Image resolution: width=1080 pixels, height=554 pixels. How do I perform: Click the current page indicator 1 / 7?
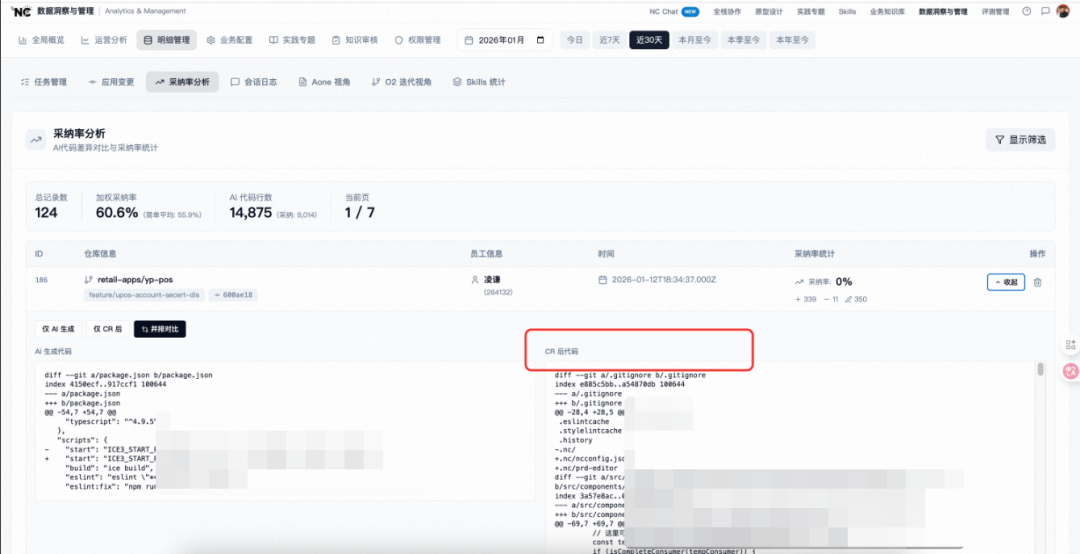click(x=360, y=213)
